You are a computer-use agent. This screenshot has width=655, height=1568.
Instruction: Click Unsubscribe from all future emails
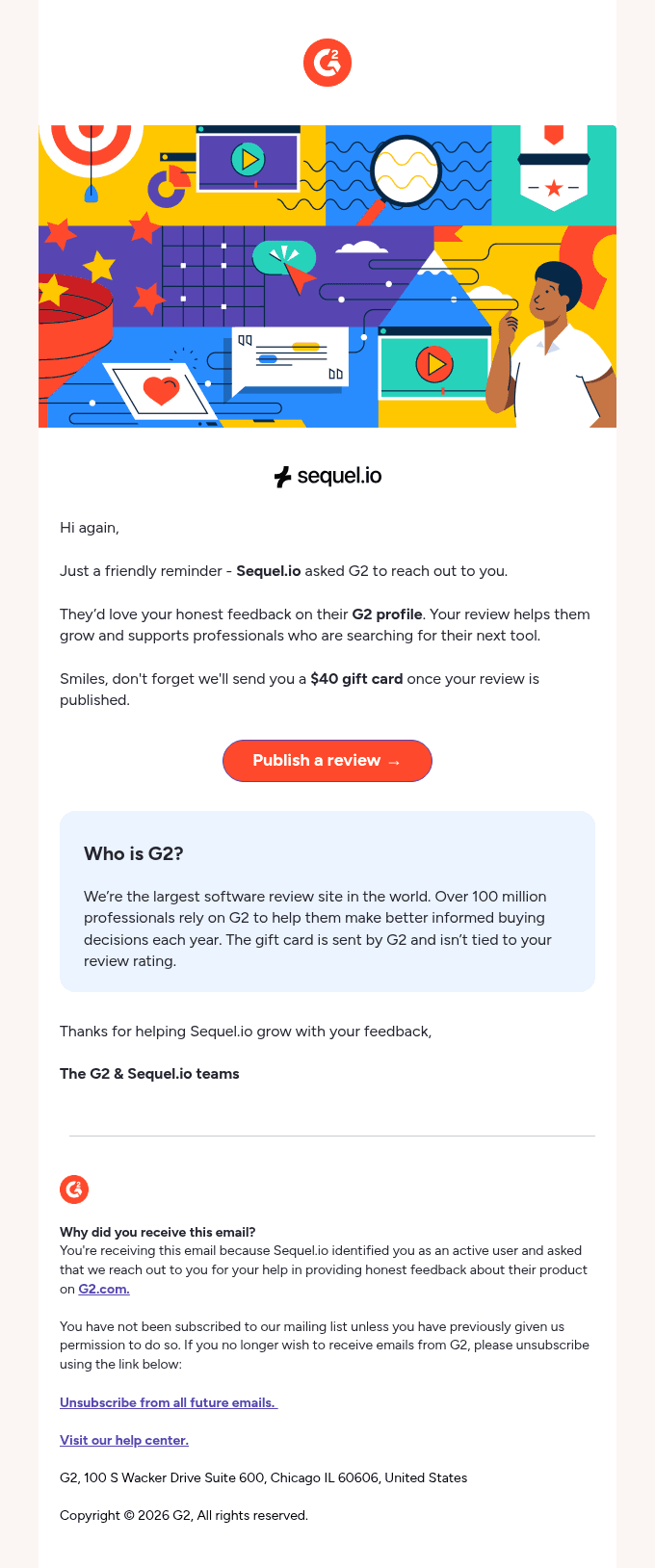click(169, 1402)
